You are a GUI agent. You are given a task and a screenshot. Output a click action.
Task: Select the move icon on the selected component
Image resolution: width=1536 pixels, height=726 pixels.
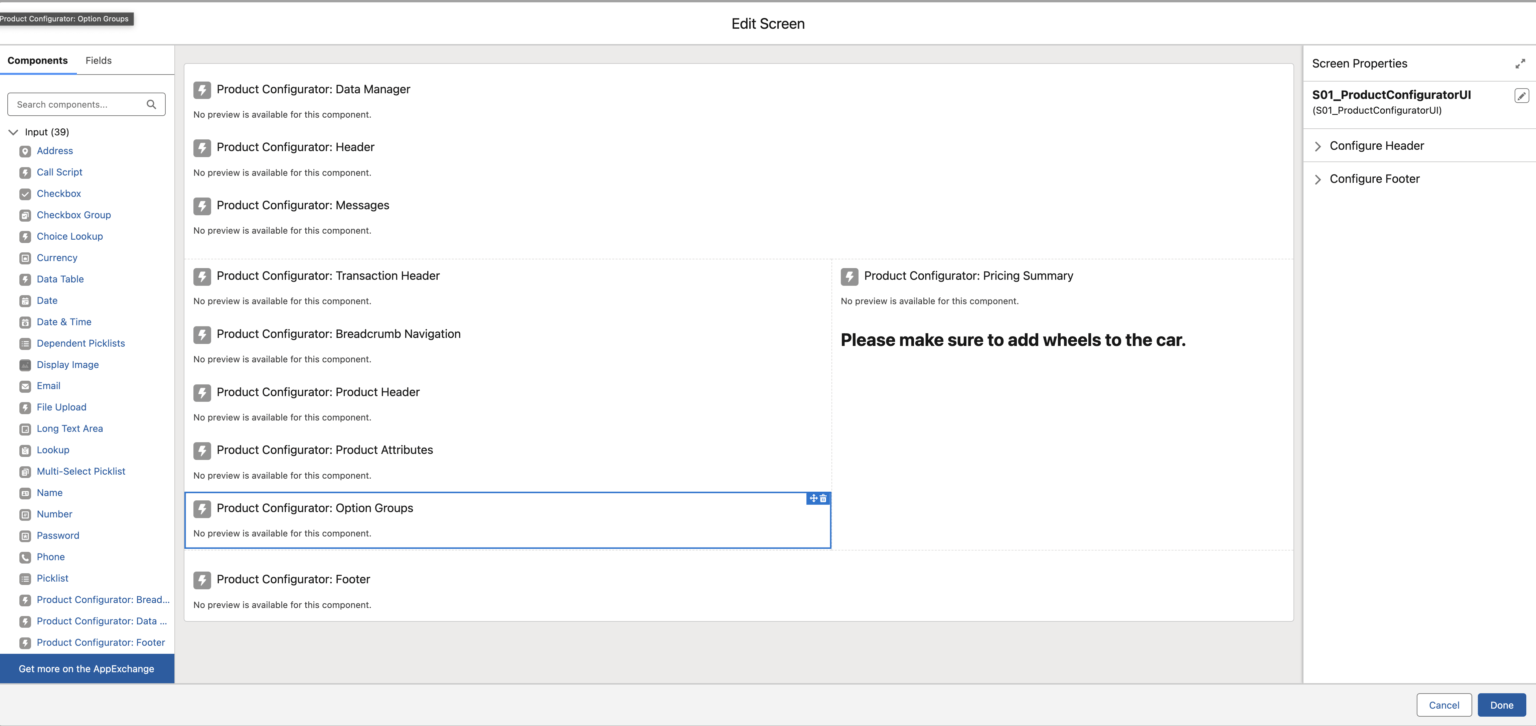(814, 498)
